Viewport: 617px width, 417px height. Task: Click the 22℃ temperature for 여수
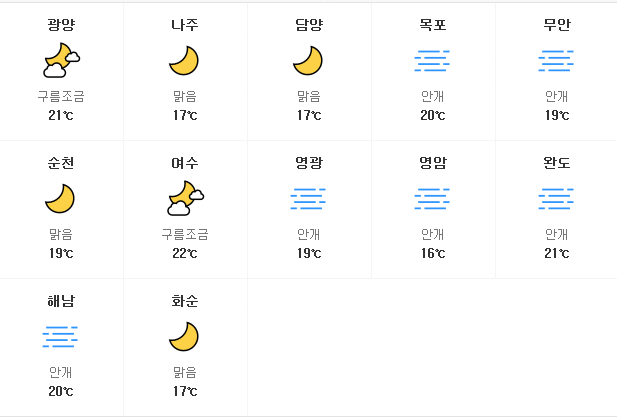click(185, 253)
